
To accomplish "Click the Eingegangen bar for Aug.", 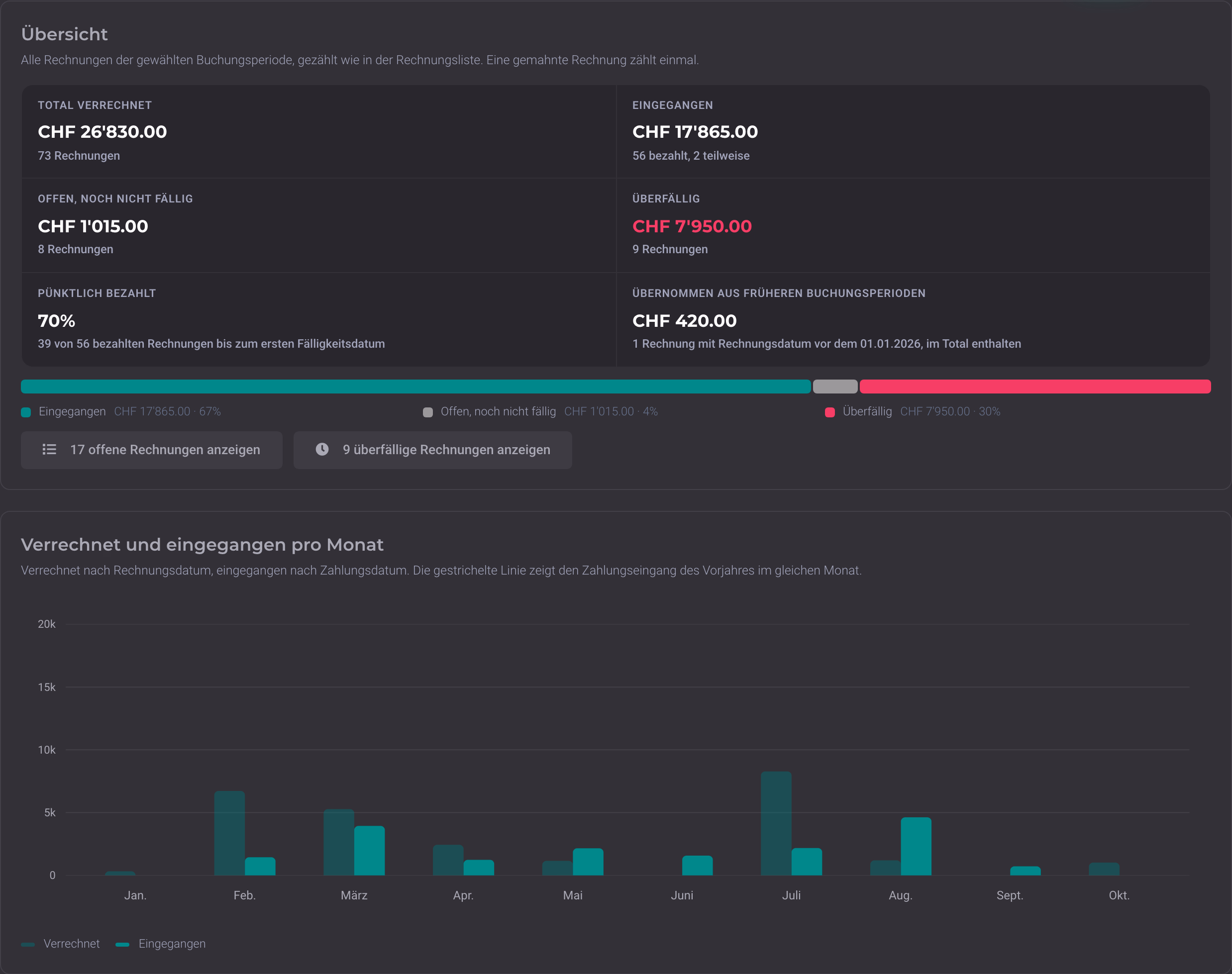I will [916, 846].
